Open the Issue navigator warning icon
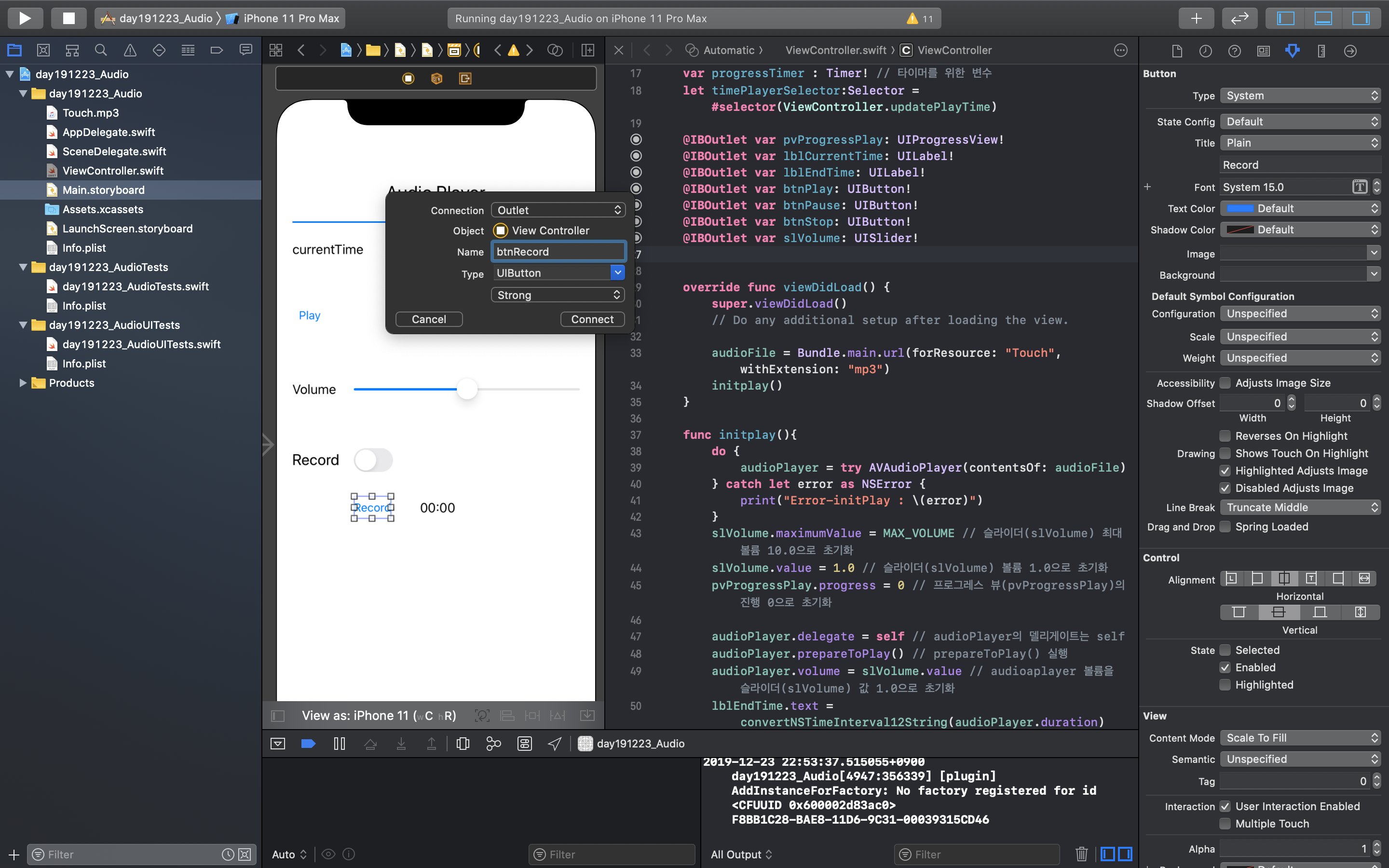 pyautogui.click(x=130, y=51)
